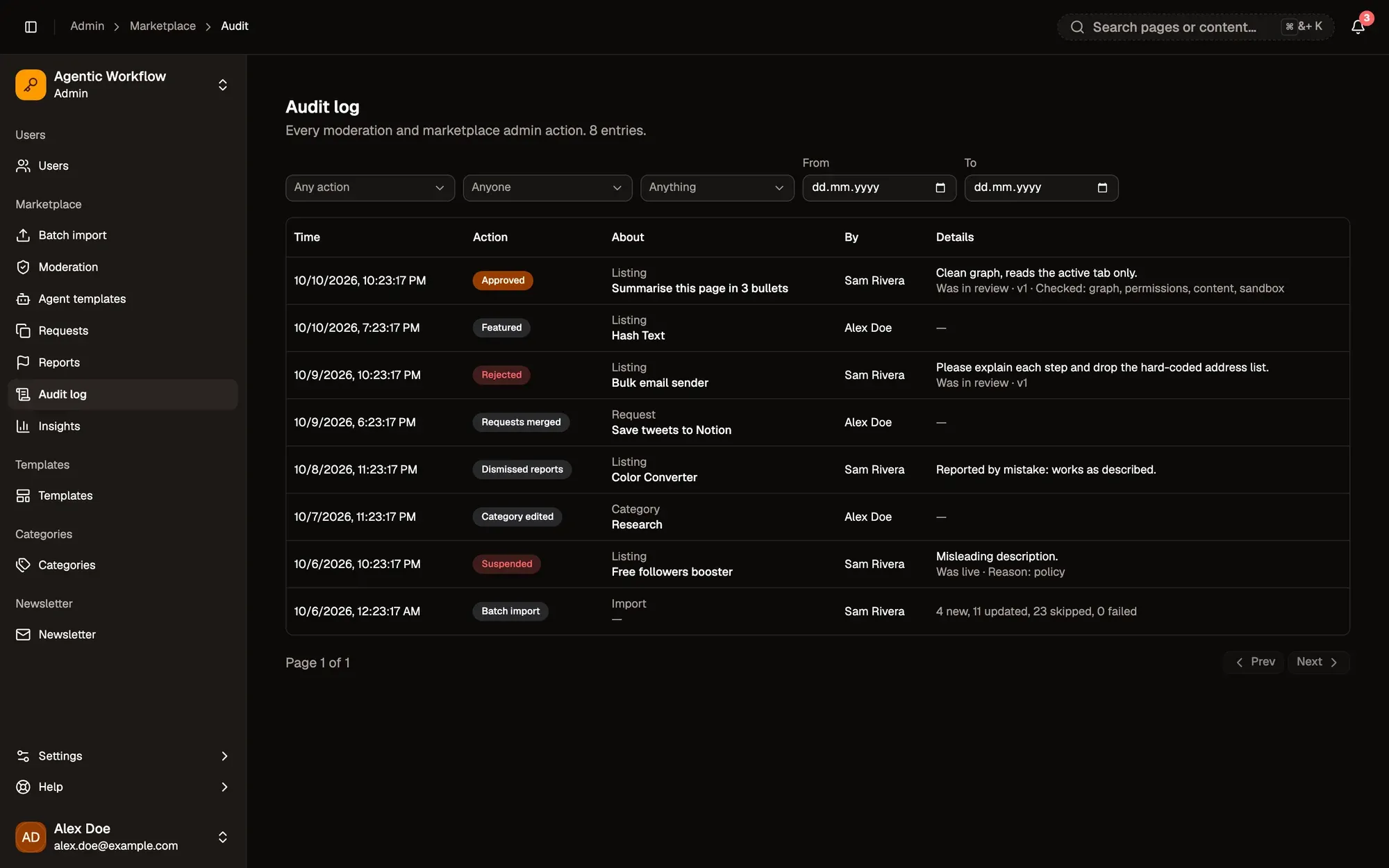This screenshot has width=1389, height=868.
Task: Click the Featured action badge
Action: coord(501,328)
